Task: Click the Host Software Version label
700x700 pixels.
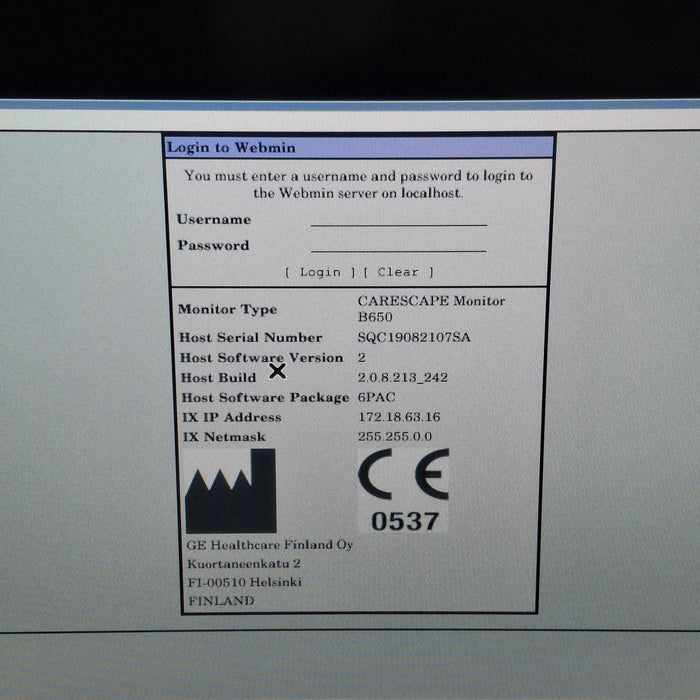Action: pos(261,358)
